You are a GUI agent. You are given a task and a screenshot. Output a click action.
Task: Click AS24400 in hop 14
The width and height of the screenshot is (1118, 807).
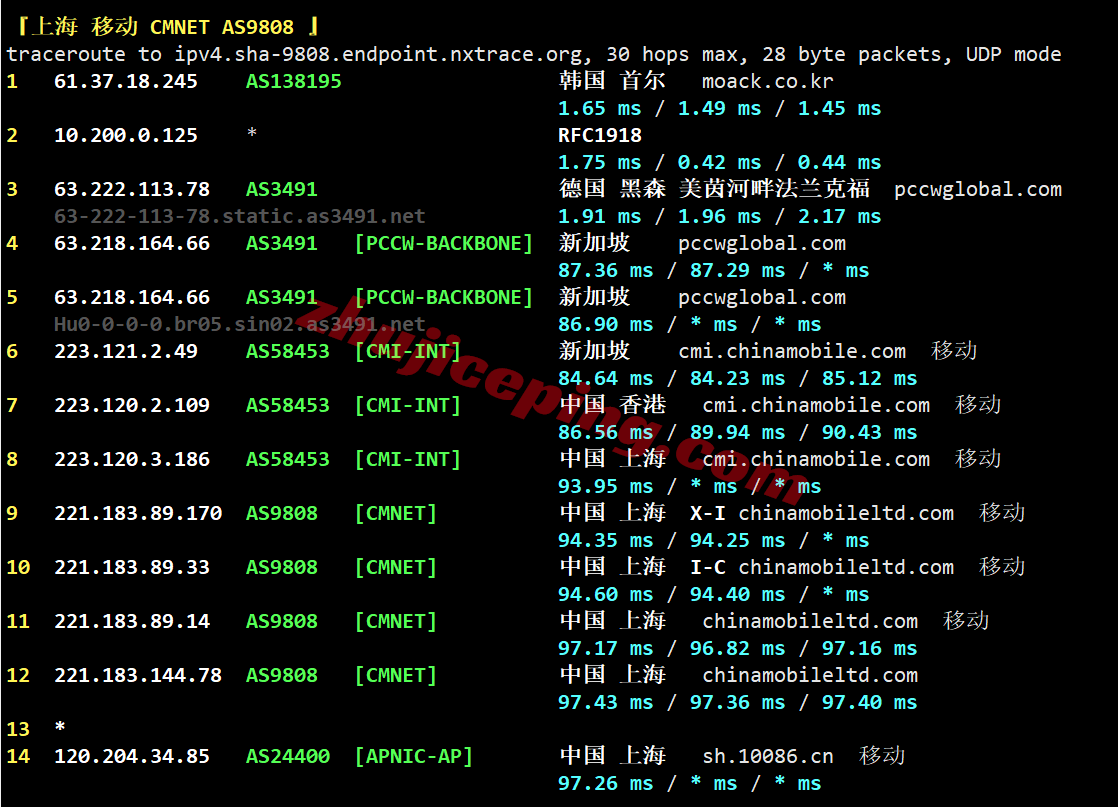(288, 756)
